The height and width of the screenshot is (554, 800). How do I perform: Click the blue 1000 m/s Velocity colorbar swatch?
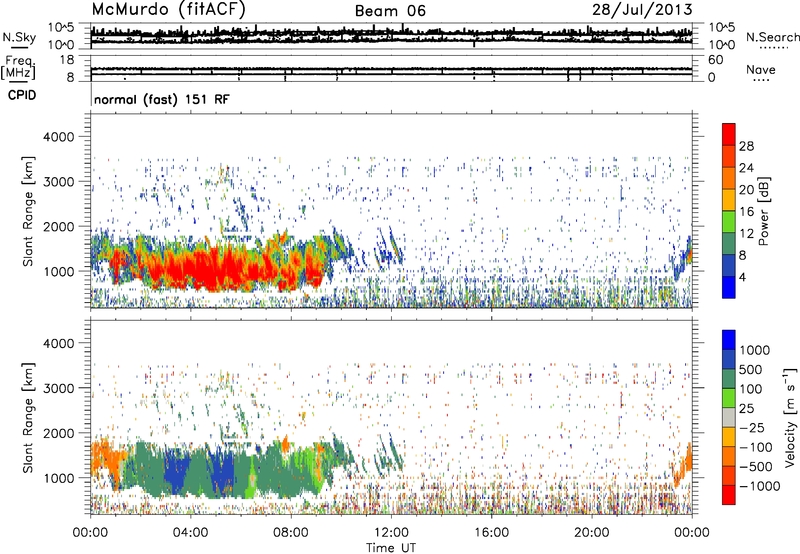click(729, 340)
